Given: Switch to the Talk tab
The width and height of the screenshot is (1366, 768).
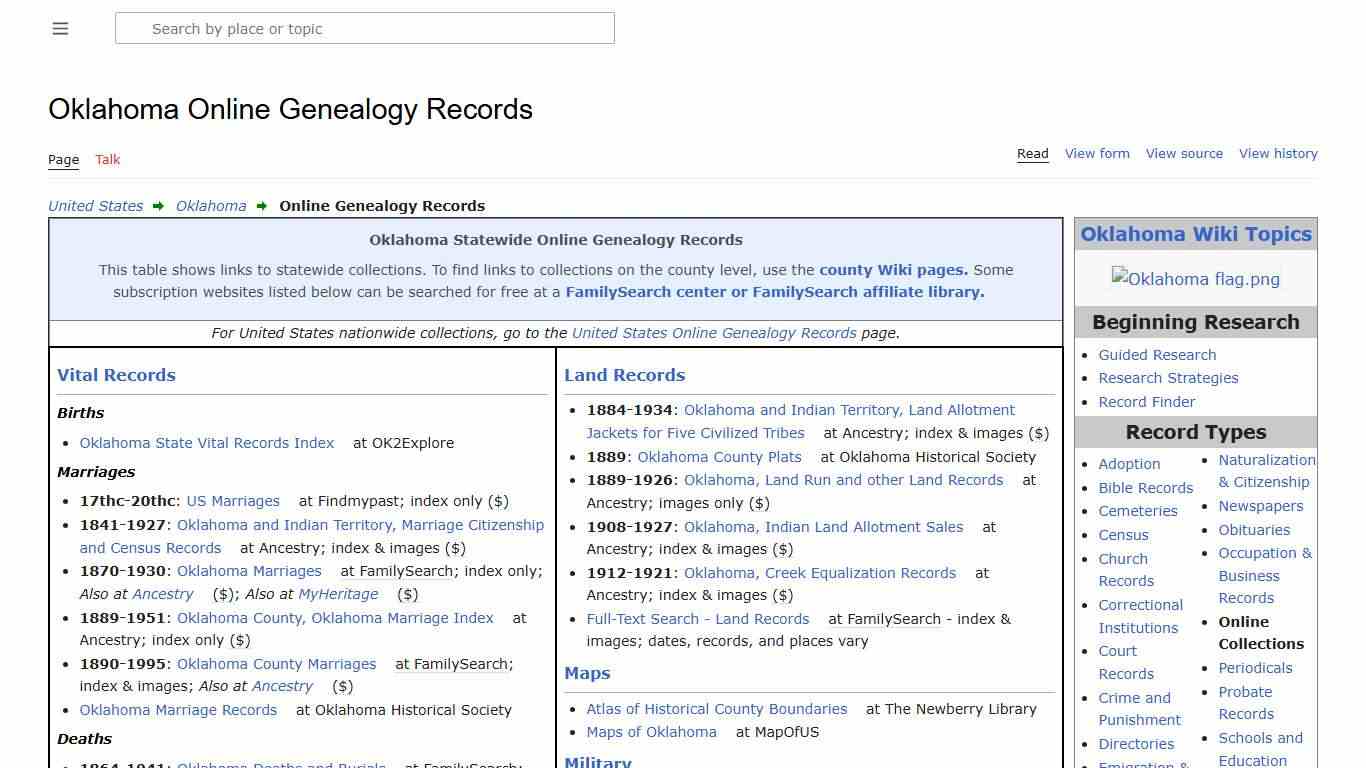Looking at the screenshot, I should (107, 159).
